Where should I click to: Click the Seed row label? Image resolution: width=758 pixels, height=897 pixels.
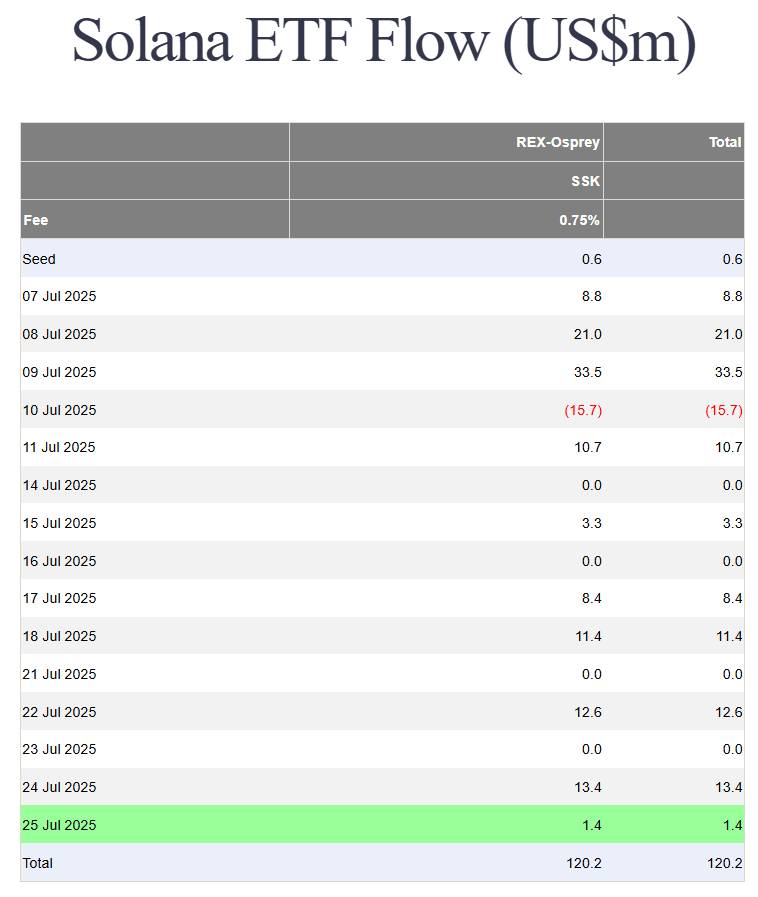click(39, 259)
